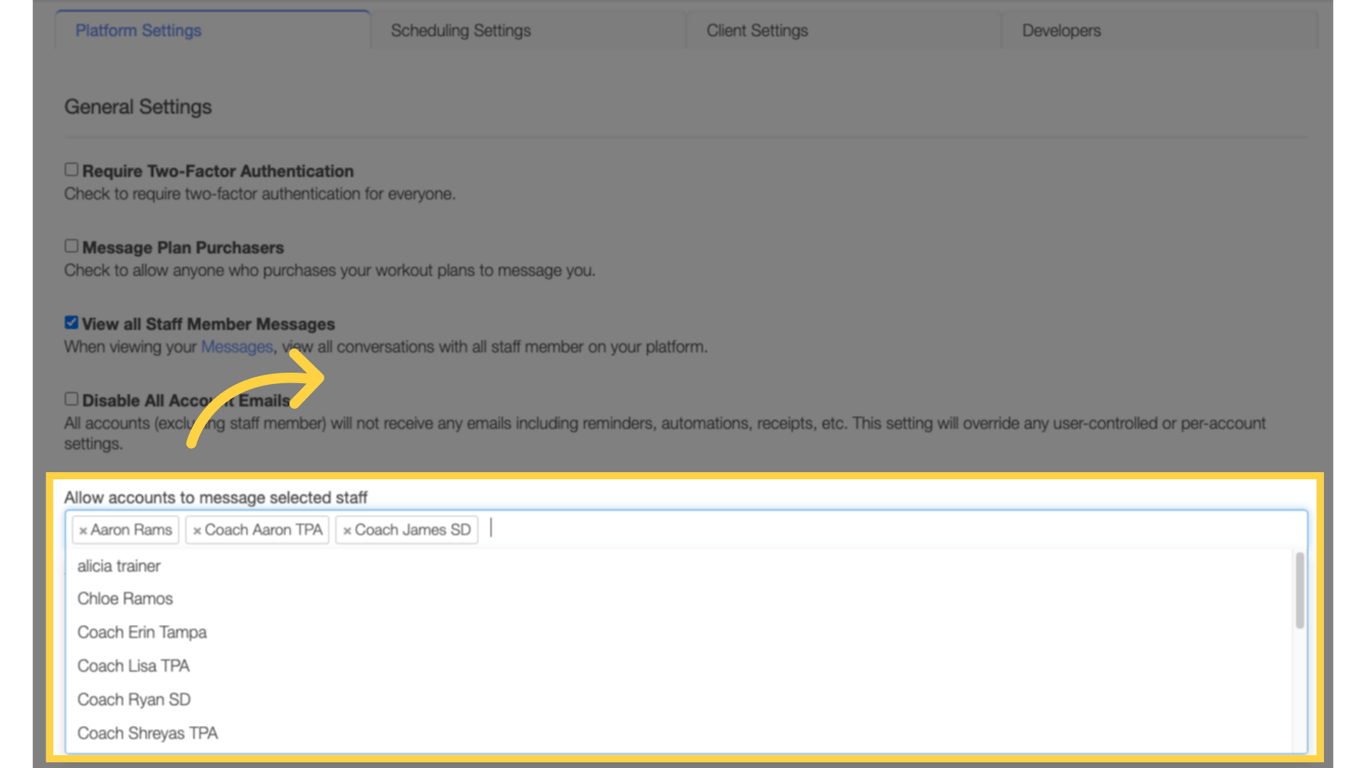This screenshot has height=768, width=1366.
Task: Remove Coach Aaron TPA tag
Action: click(197, 531)
